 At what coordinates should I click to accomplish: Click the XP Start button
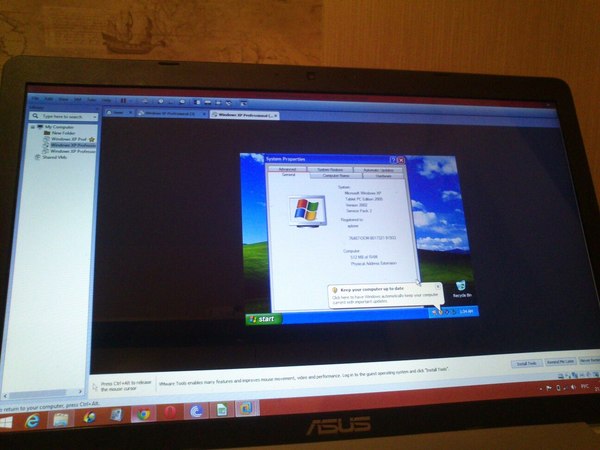(263, 318)
